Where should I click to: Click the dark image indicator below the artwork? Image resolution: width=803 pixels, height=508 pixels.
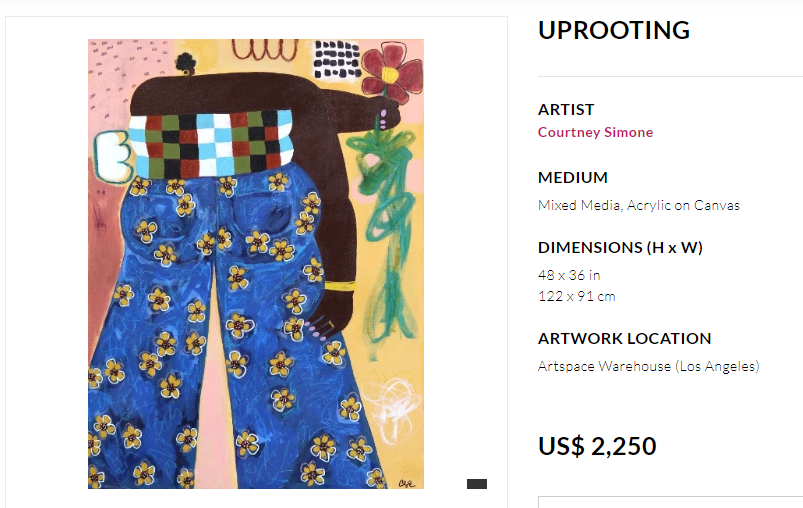coord(477,484)
